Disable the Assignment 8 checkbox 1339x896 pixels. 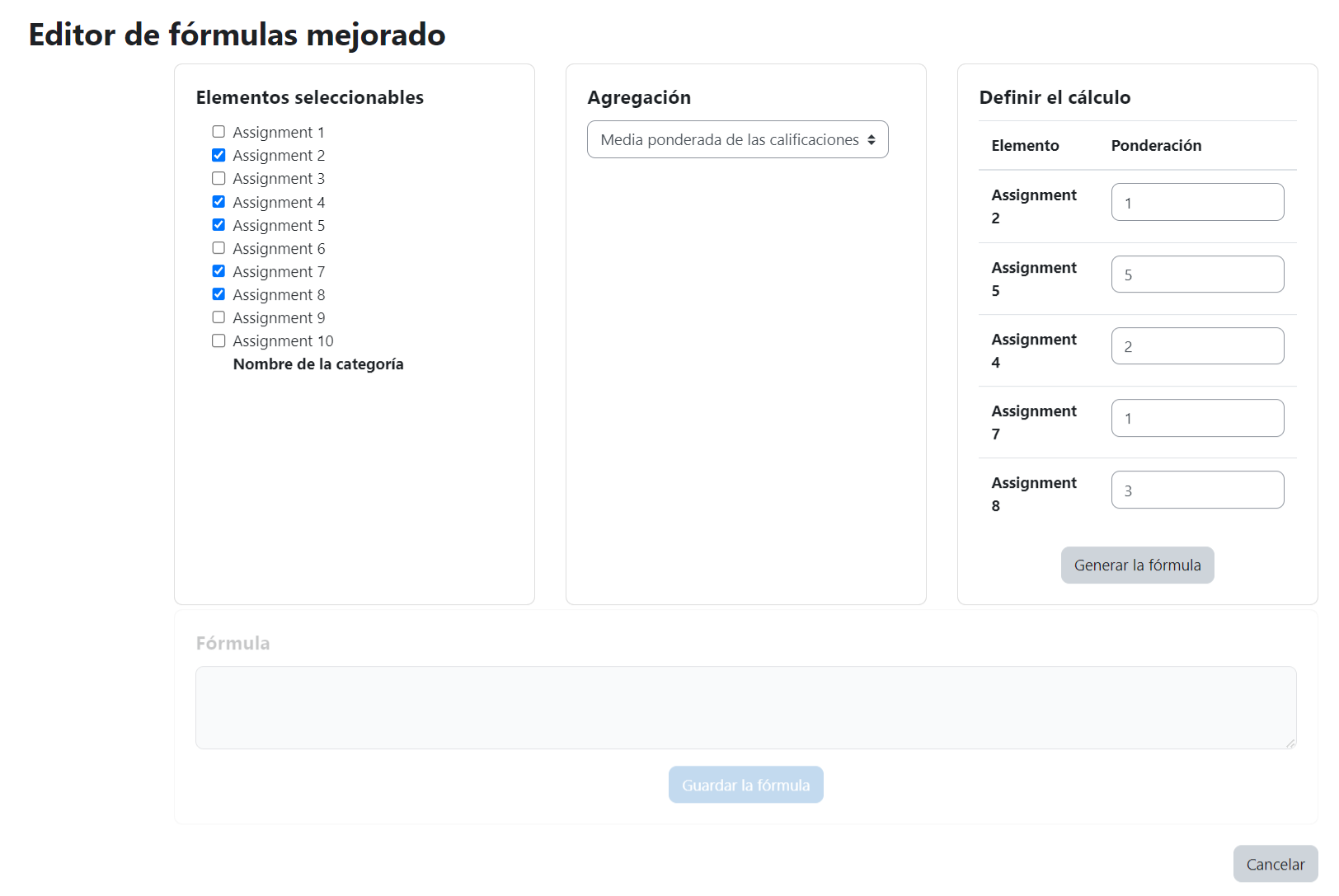pos(218,294)
